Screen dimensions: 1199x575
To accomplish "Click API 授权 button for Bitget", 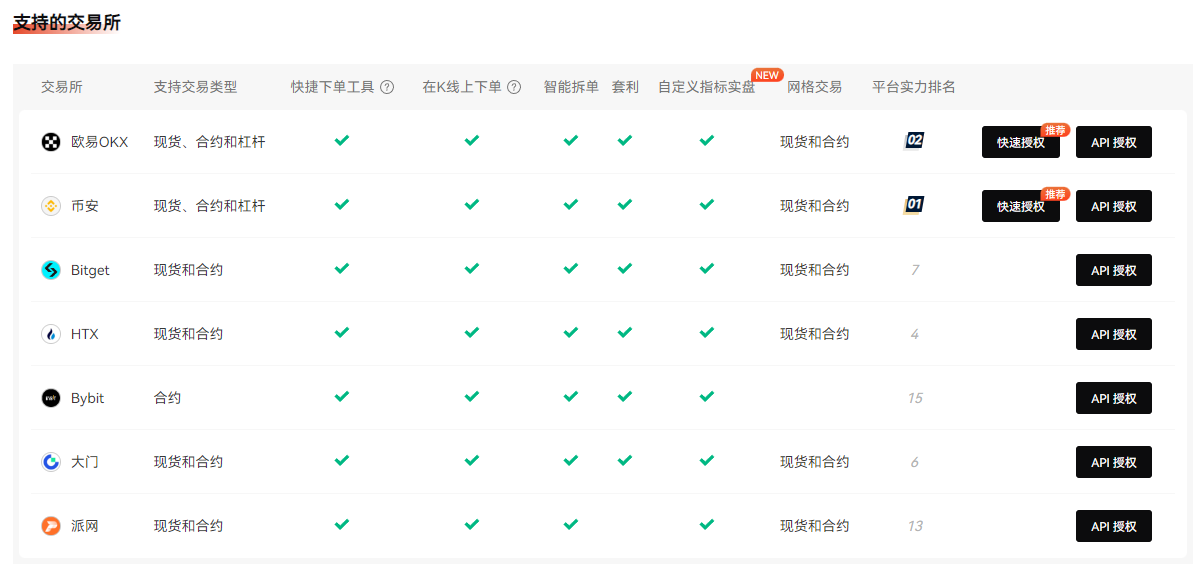I will tap(1113, 270).
